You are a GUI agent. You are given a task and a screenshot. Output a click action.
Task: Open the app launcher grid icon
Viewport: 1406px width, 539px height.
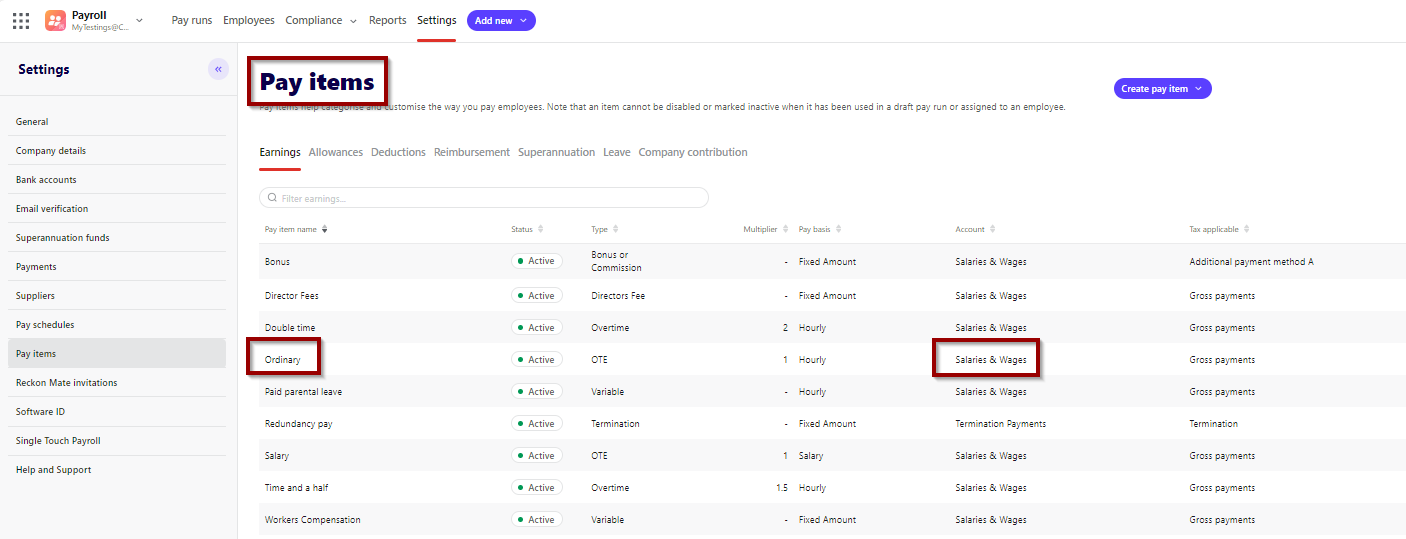(21, 20)
